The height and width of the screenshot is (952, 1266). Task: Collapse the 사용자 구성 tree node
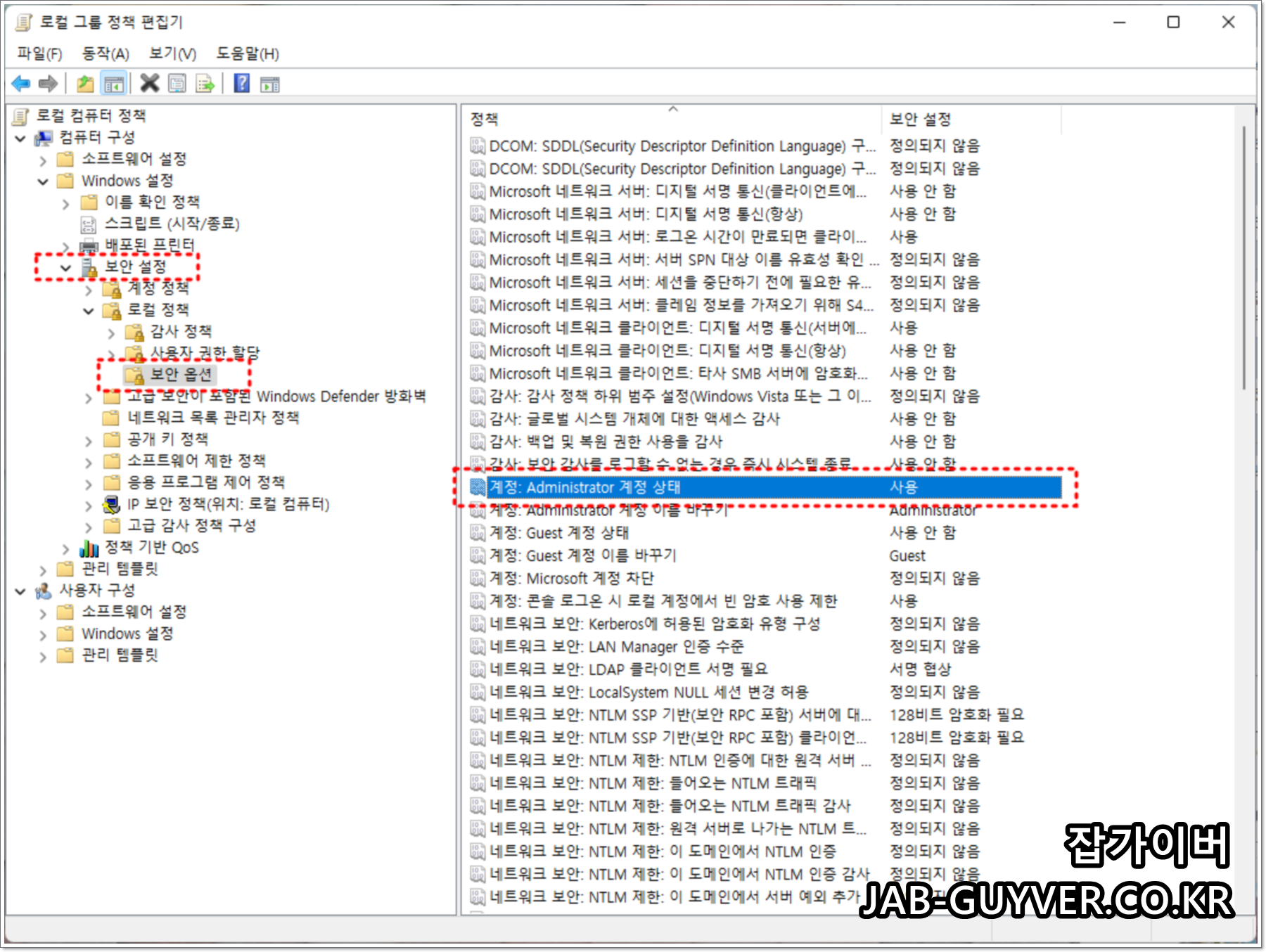point(20,591)
